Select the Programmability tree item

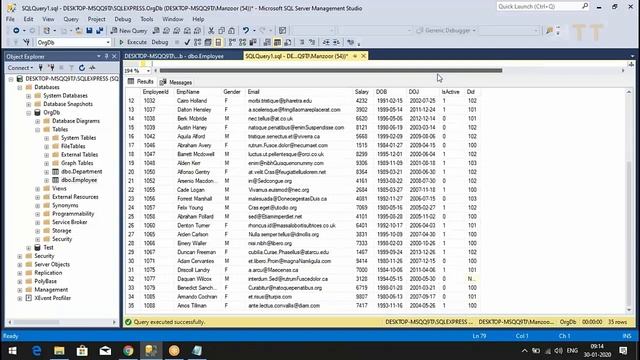73,214
